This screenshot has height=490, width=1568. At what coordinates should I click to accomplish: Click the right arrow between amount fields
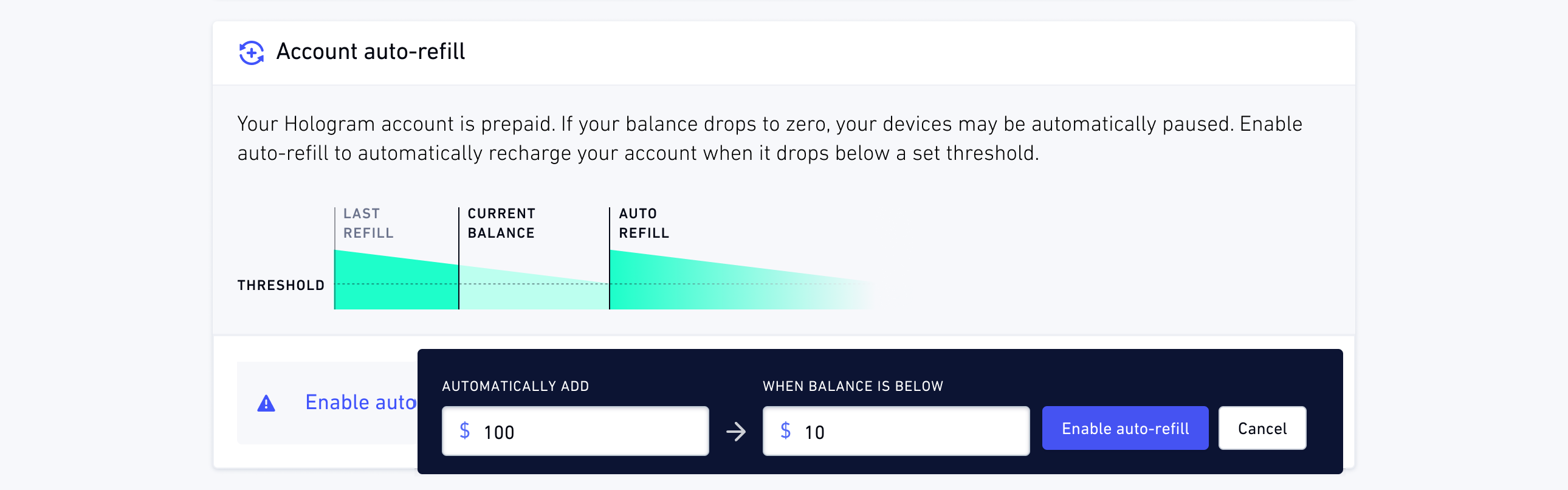coord(736,432)
